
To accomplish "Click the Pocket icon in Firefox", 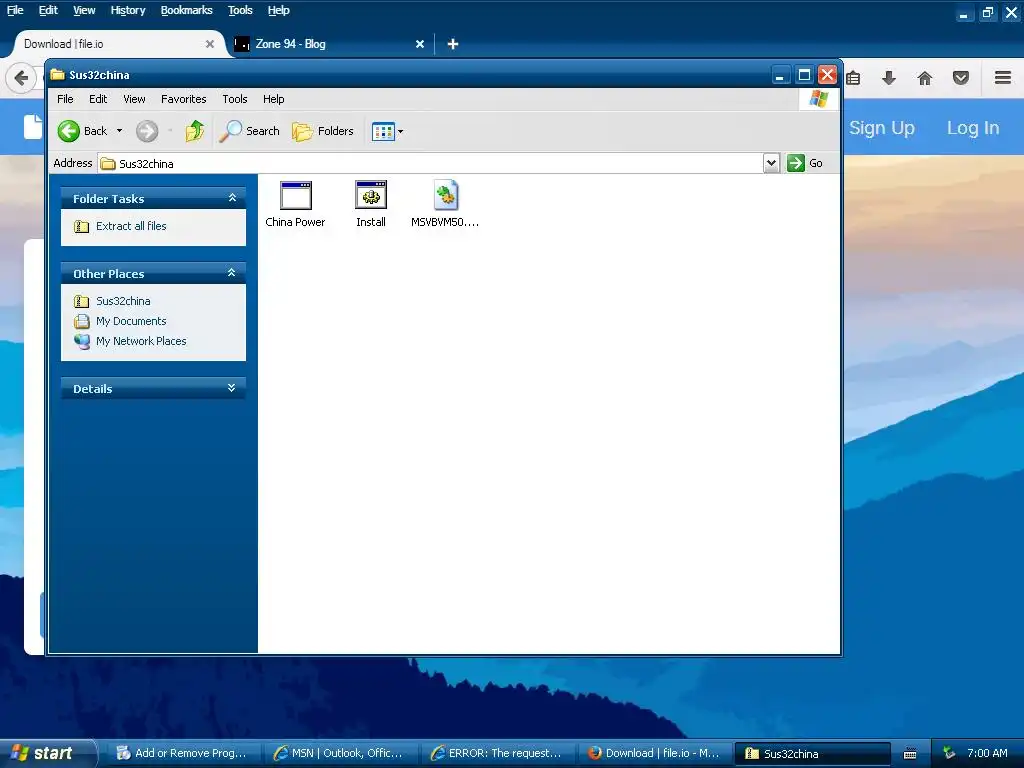I will [x=961, y=78].
